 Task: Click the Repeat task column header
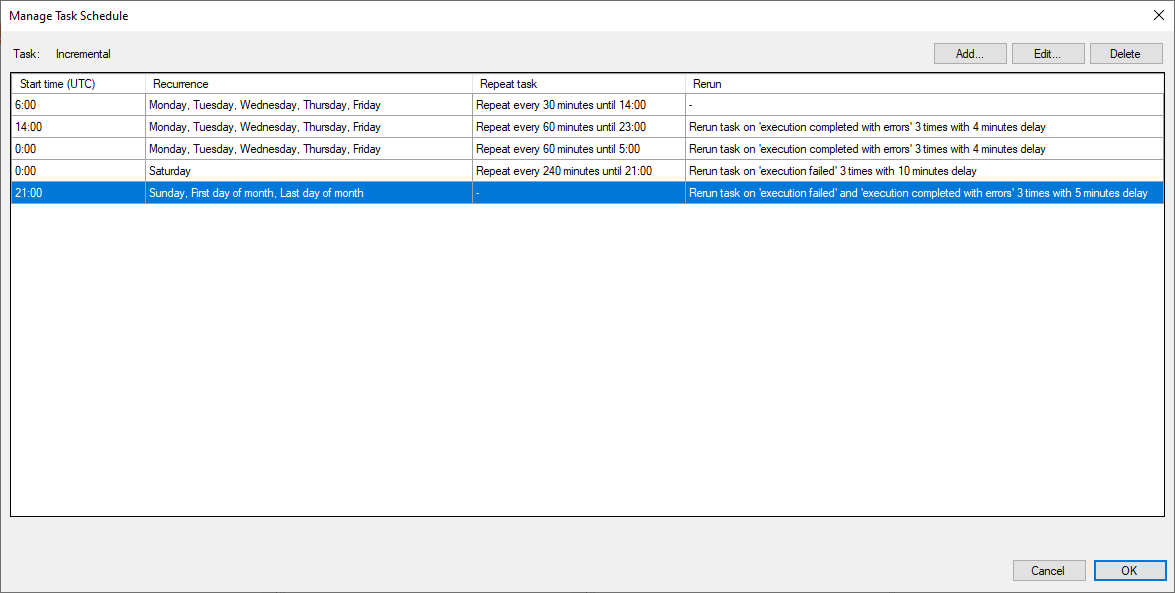579,84
